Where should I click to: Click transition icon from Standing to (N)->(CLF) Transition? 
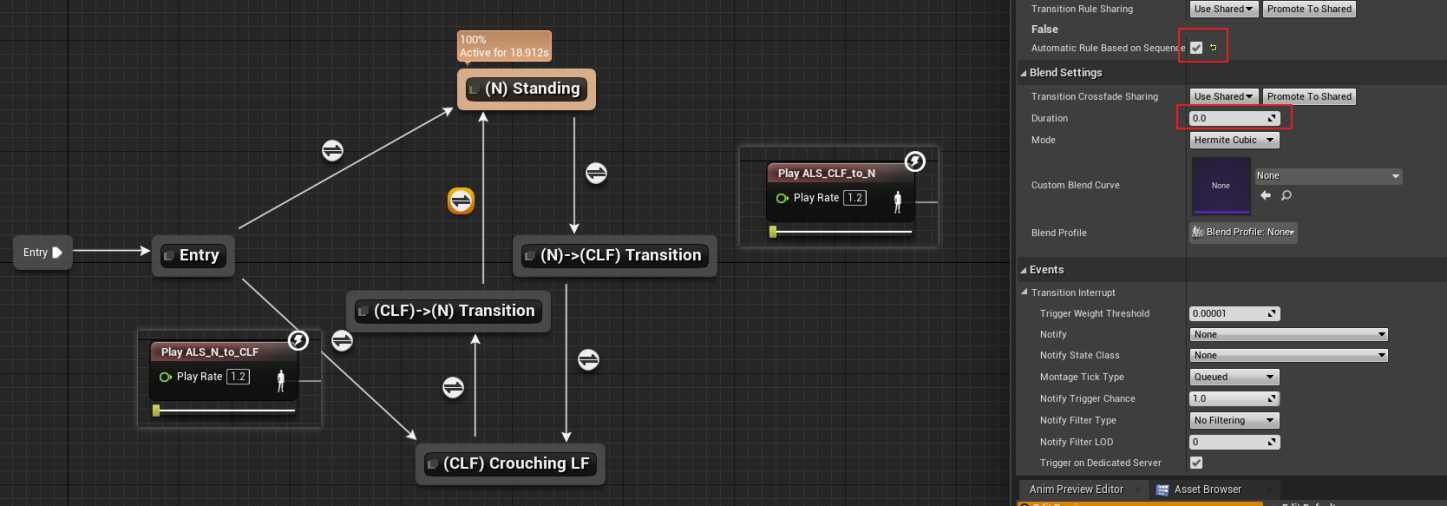click(596, 172)
